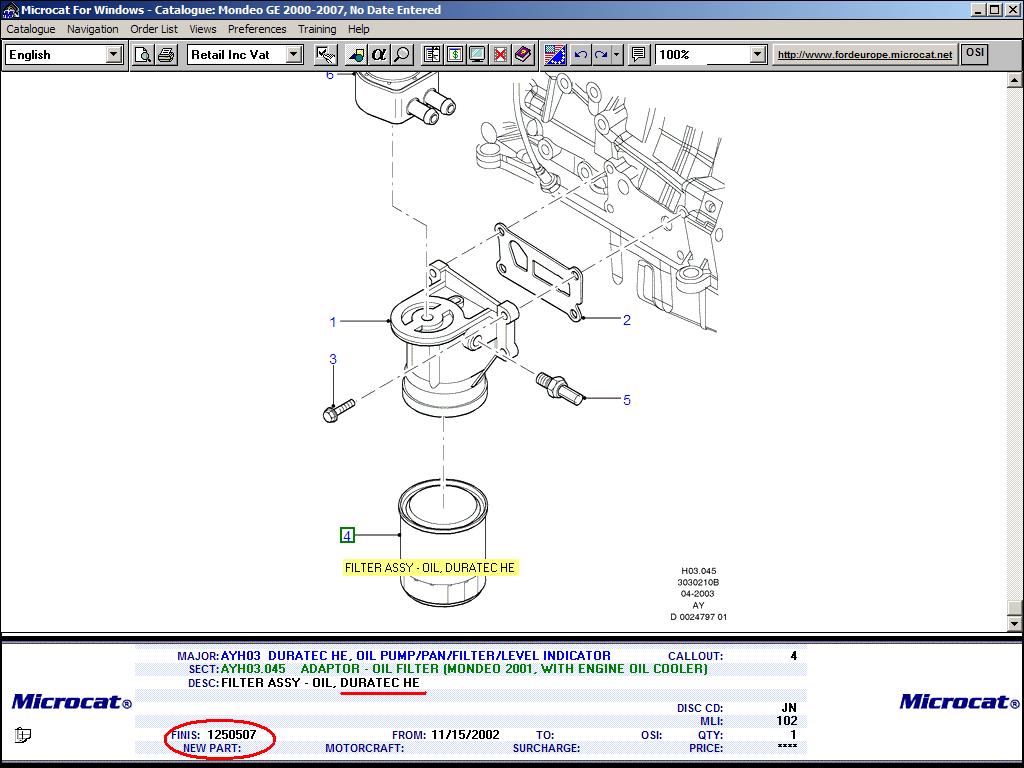Open the Order List menu
The image size is (1024, 768).
click(154, 29)
